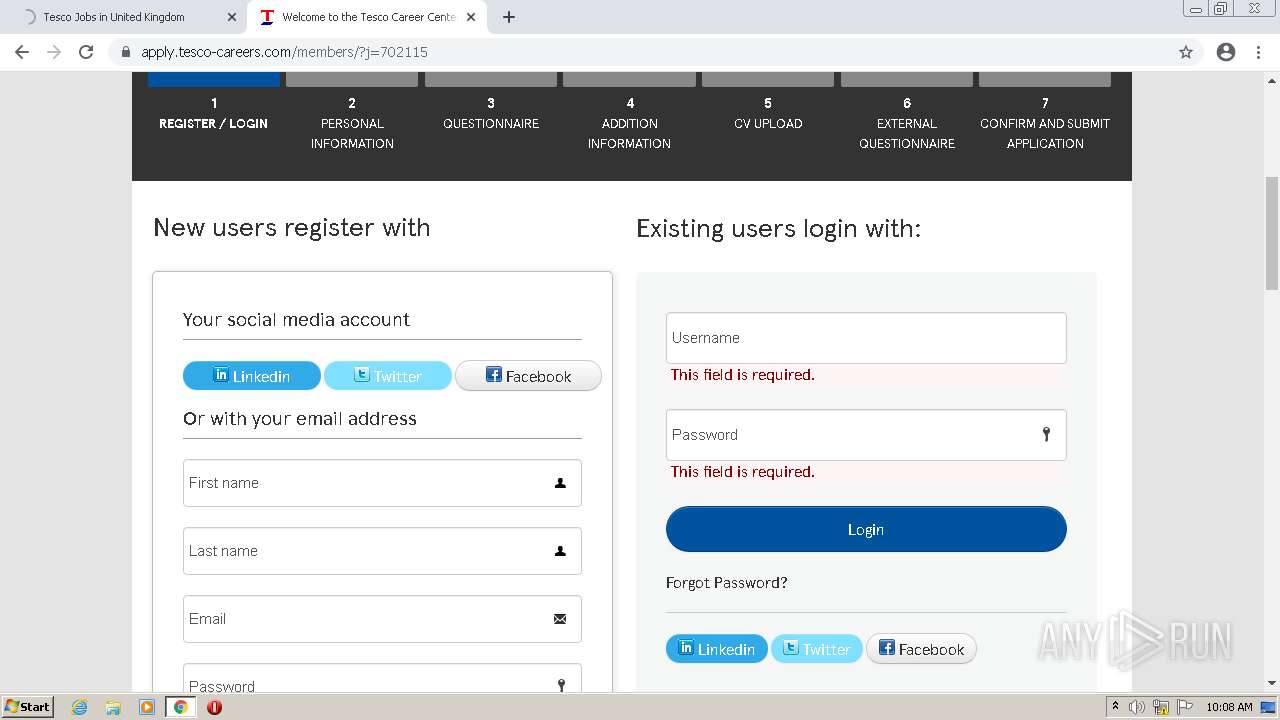The height and width of the screenshot is (720, 1280).
Task: Open the Chrome profile account icon
Action: [x=1226, y=52]
